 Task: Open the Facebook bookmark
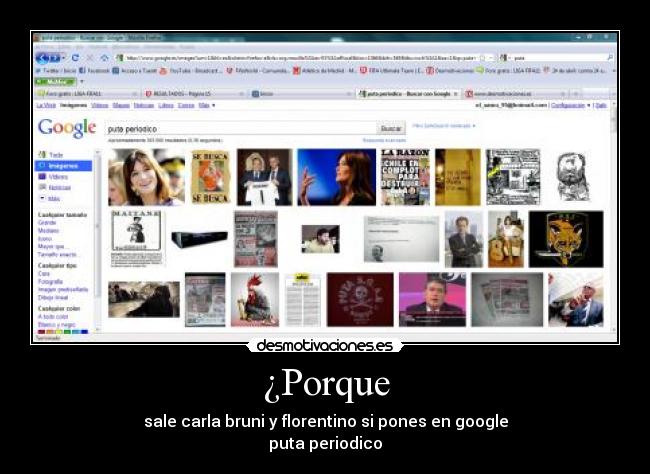tap(94, 71)
